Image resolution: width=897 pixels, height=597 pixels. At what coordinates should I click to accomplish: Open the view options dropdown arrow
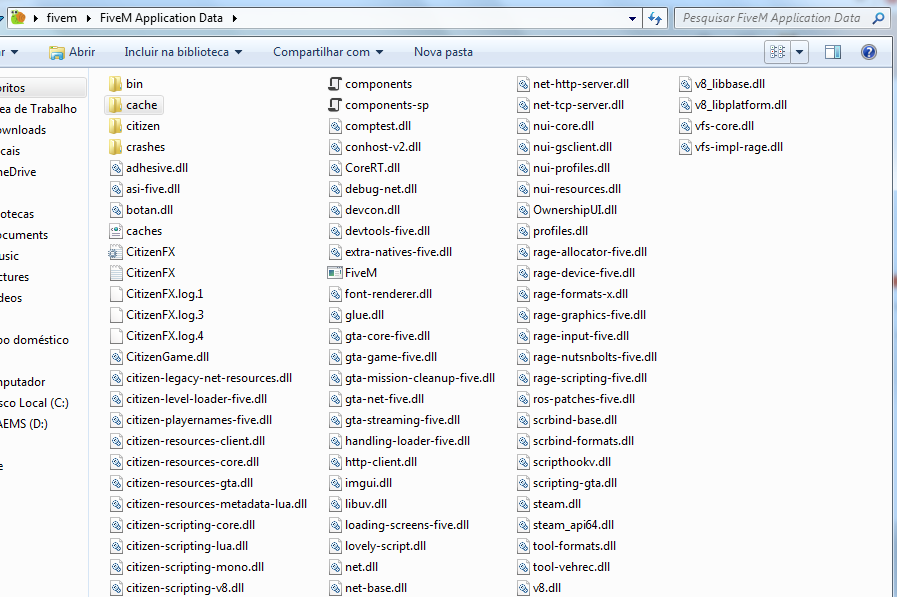point(799,52)
